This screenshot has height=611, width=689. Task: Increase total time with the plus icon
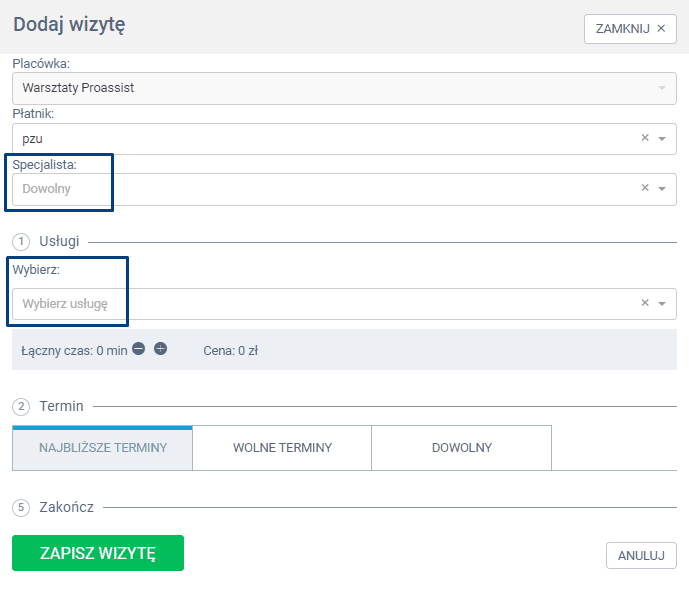[x=160, y=349]
